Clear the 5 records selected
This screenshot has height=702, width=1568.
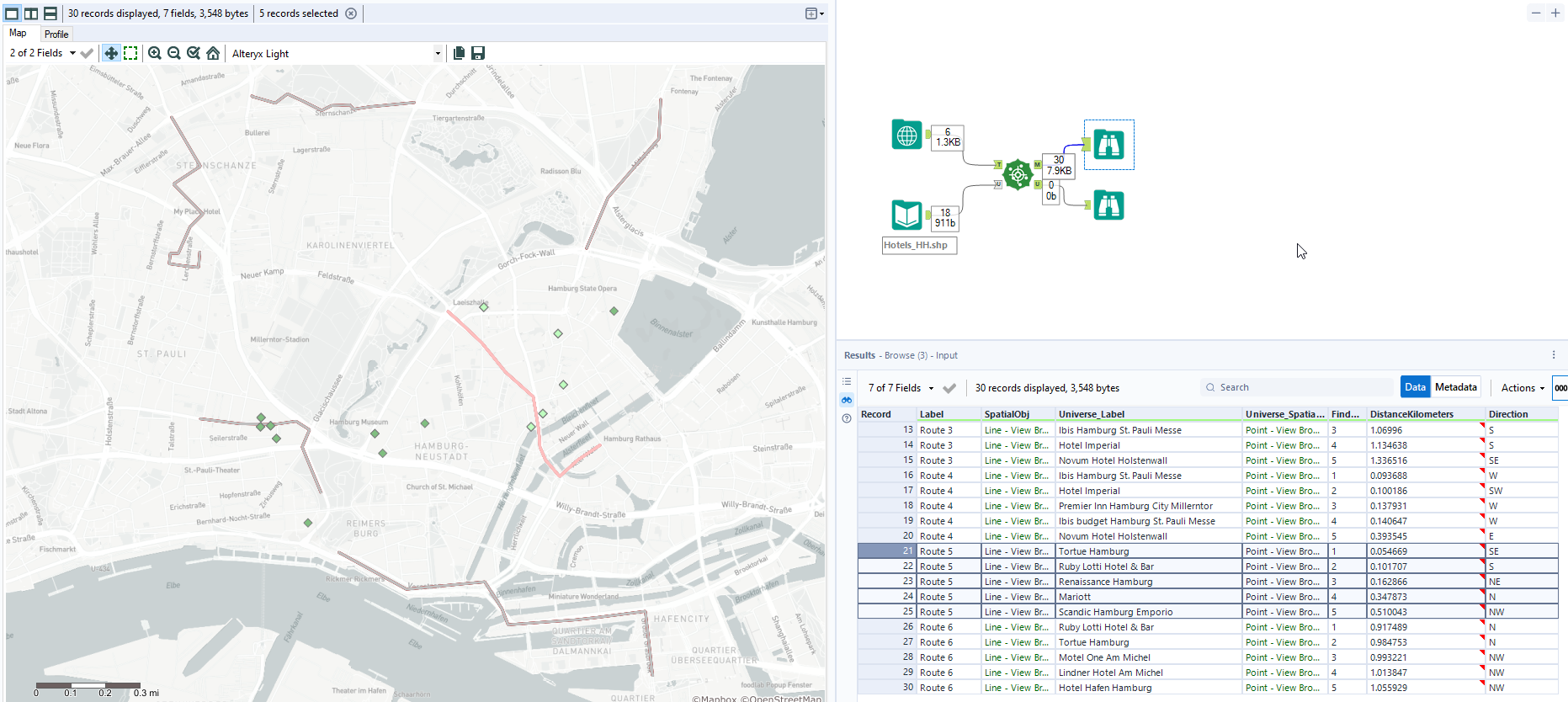coord(351,13)
